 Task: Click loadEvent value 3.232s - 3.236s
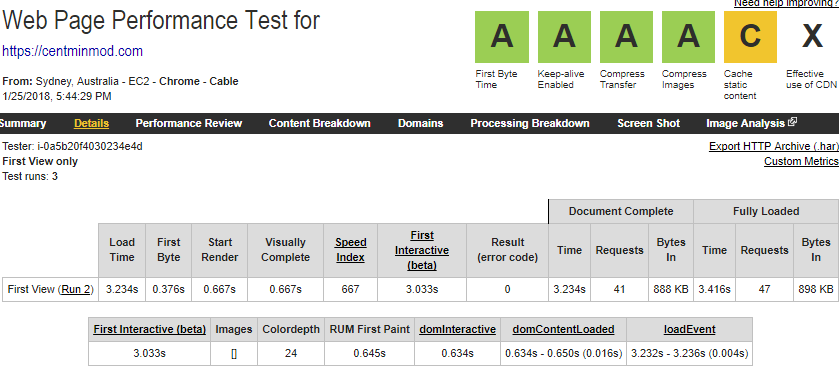coord(689,354)
